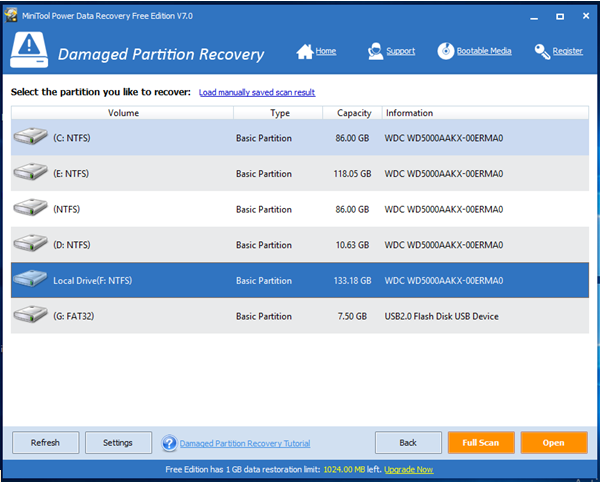Click the orange Open button
This screenshot has height=482, width=600.
pos(554,443)
